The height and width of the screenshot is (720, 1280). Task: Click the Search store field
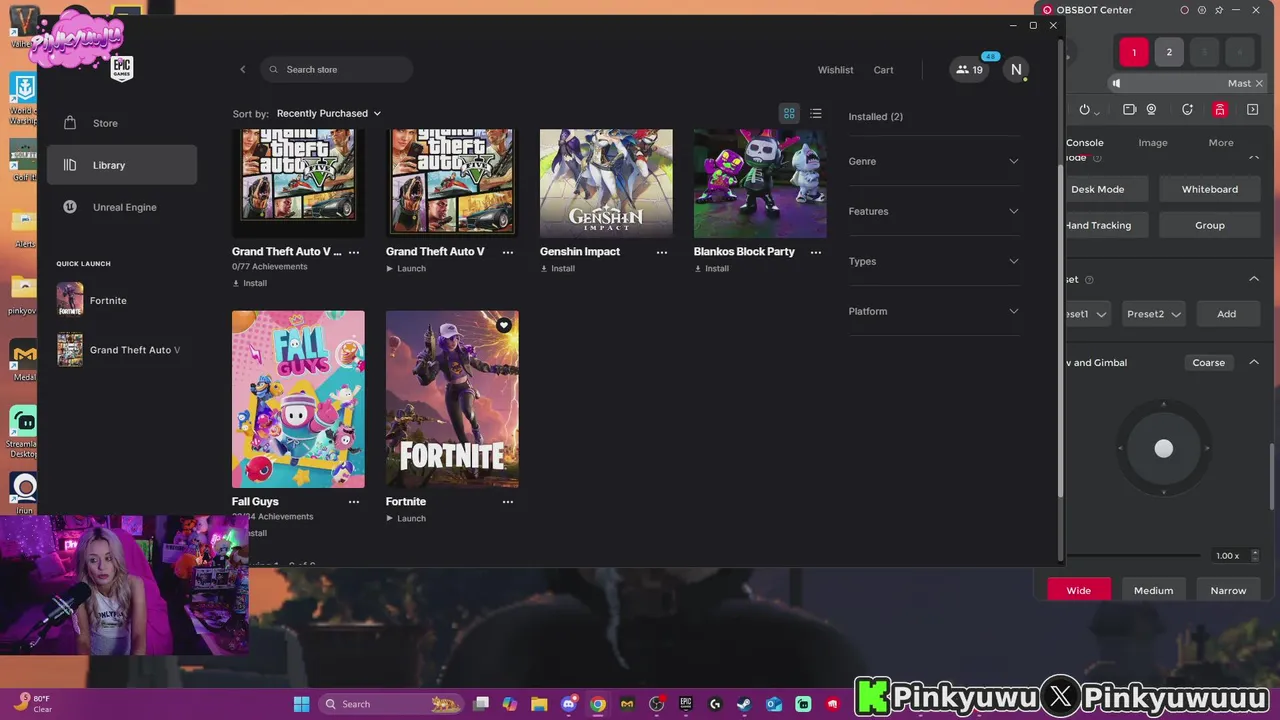pyautogui.click(x=337, y=69)
